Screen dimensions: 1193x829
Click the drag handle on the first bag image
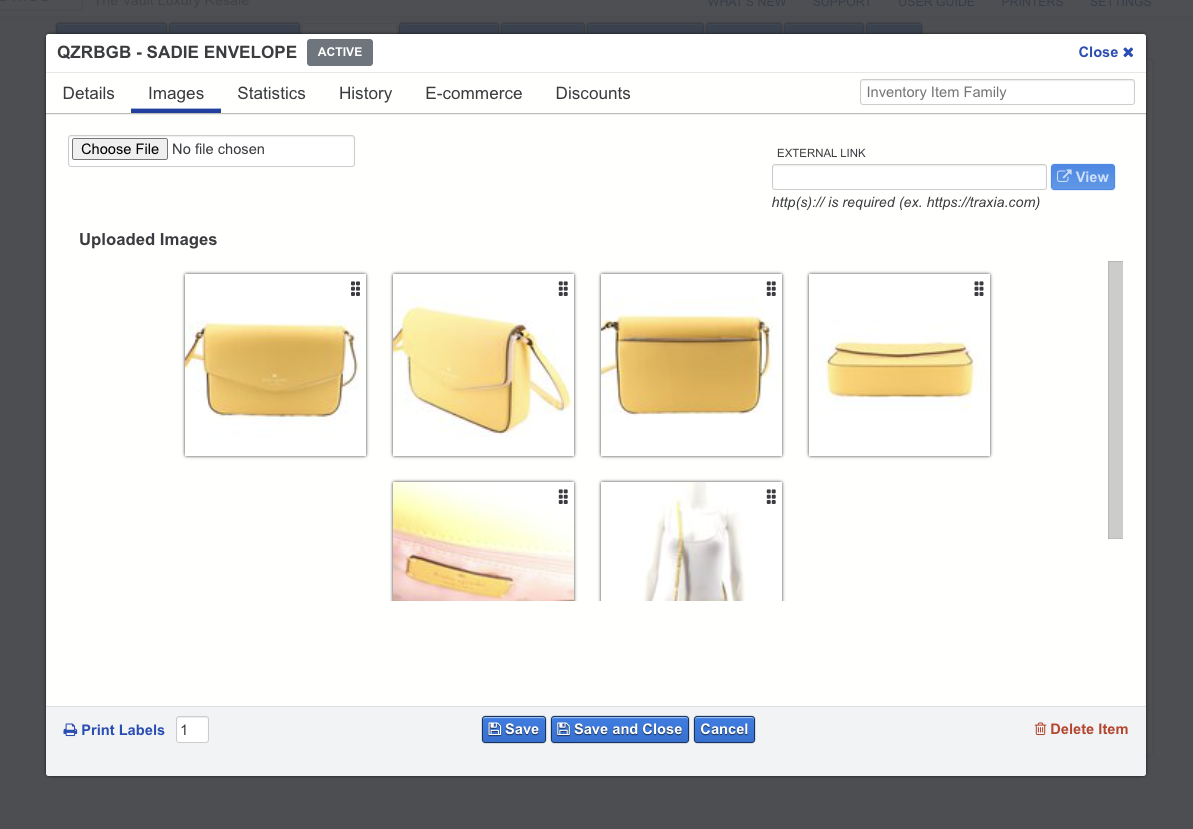point(355,288)
